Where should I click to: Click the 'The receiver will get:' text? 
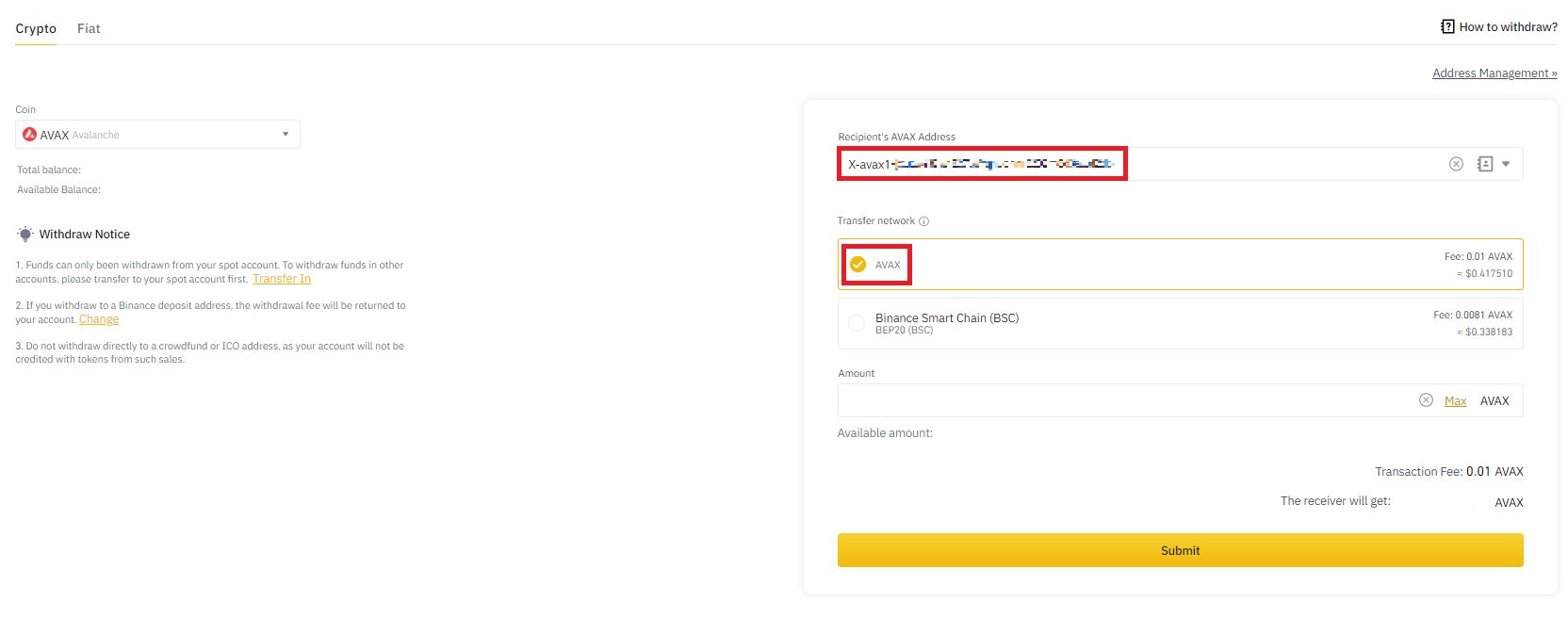click(x=1335, y=501)
